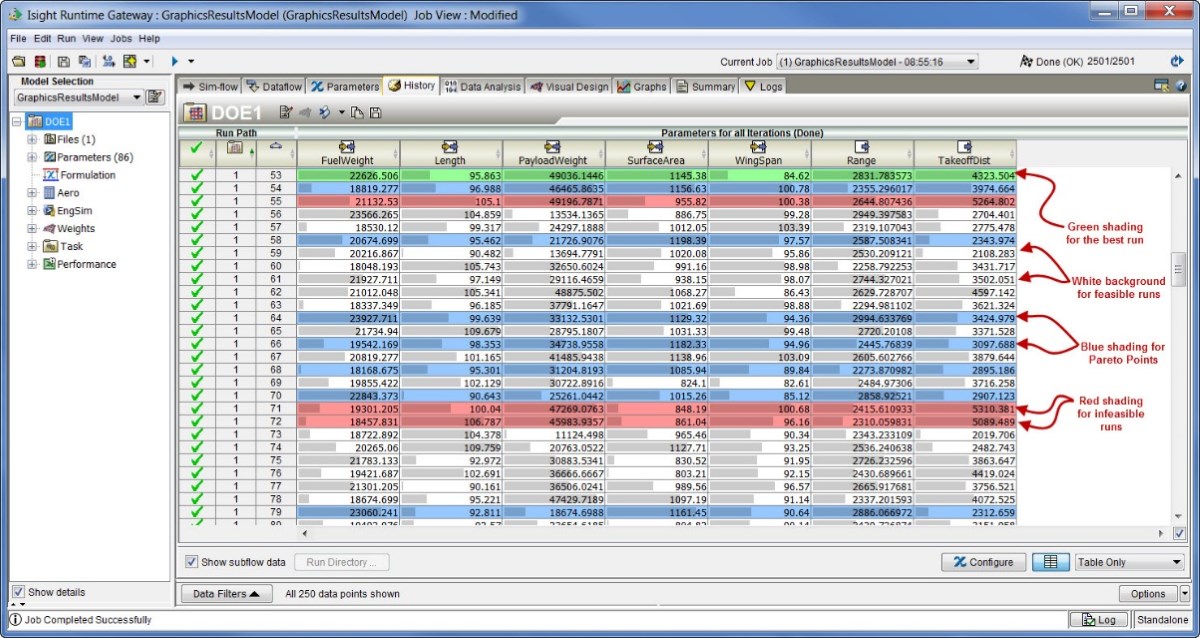Expand the Parameters (86) tree node
Image resolution: width=1200 pixels, height=638 pixels.
[x=32, y=157]
